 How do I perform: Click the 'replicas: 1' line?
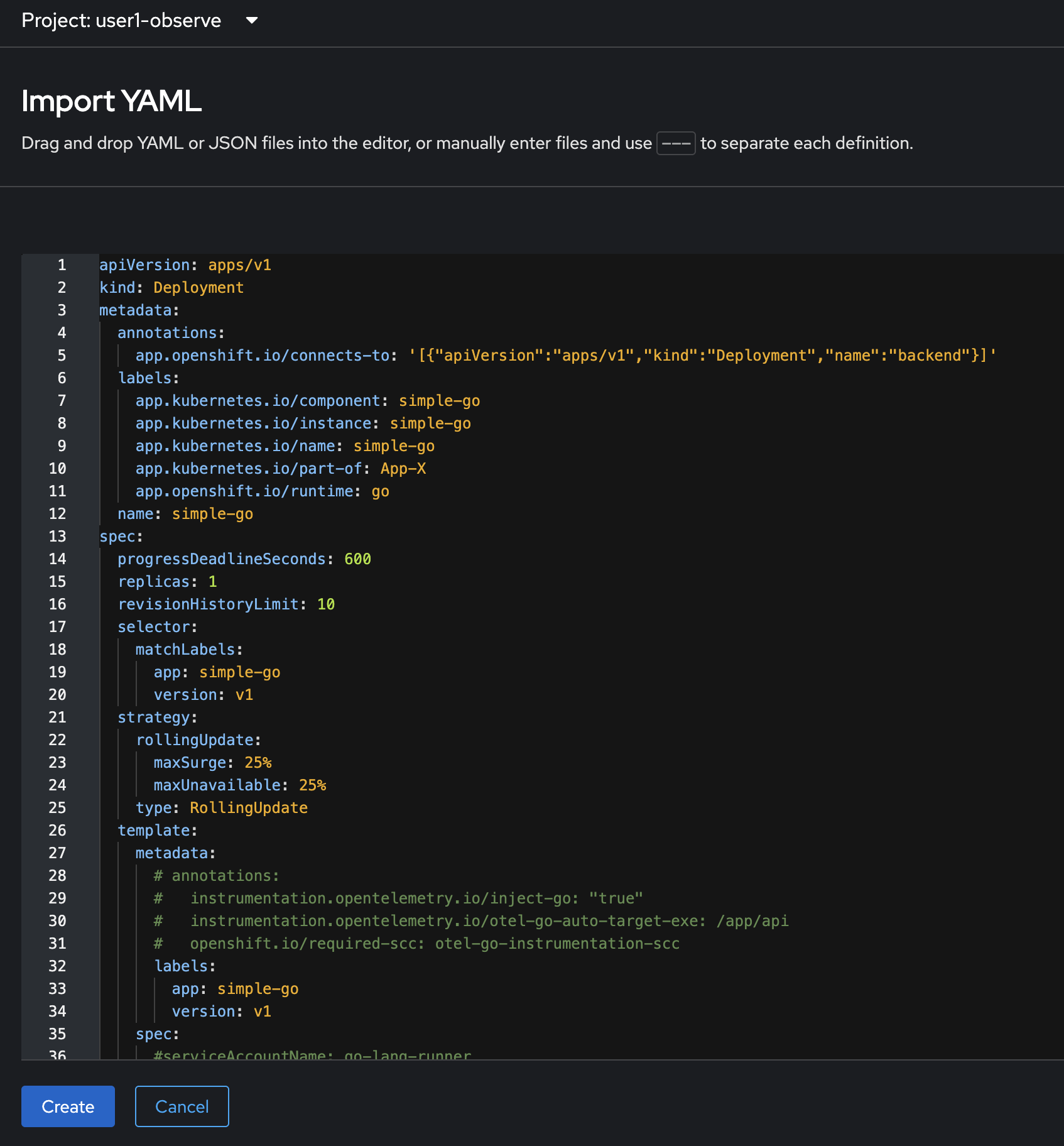point(167,582)
